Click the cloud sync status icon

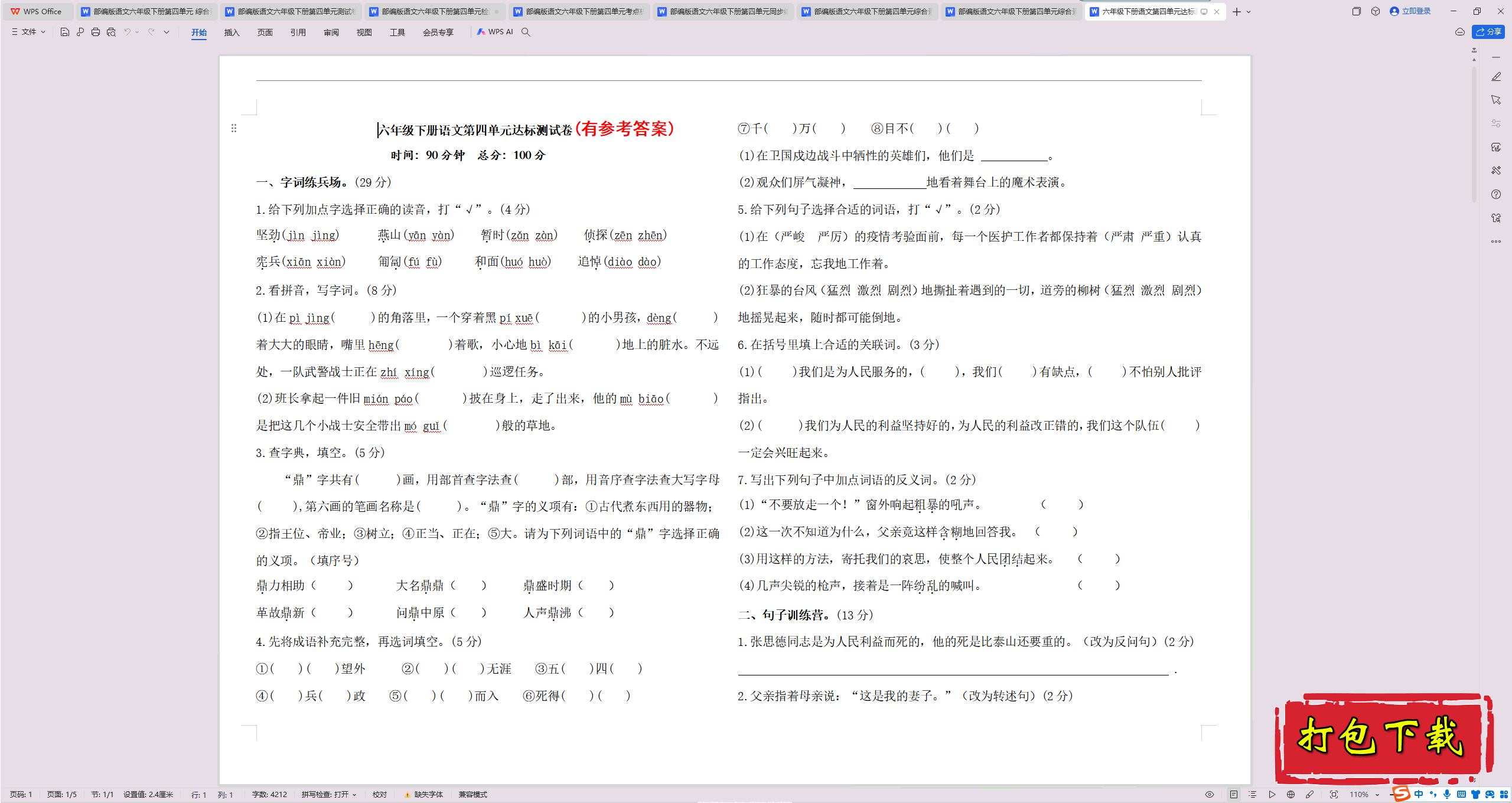point(1460,32)
